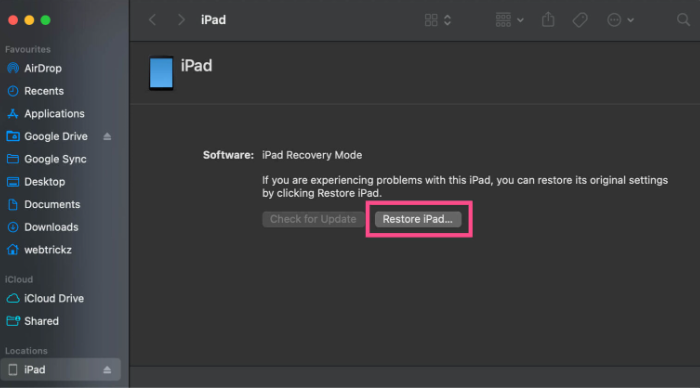Select iPad under Locations
The image size is (700, 388).
[x=60, y=370]
